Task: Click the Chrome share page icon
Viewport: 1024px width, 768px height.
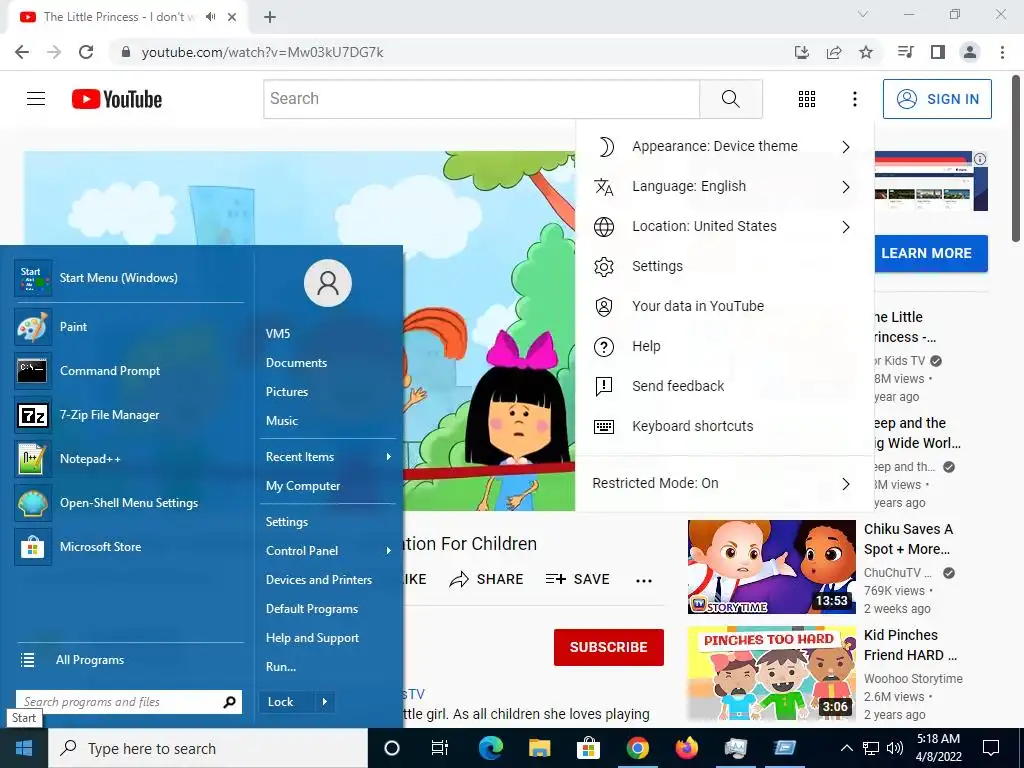Action: (834, 52)
